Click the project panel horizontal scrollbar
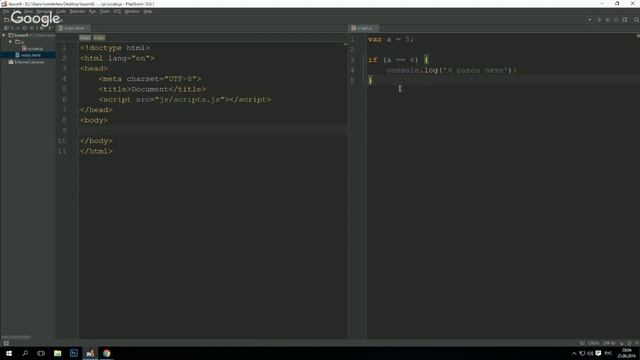The image size is (640, 360). (16, 337)
